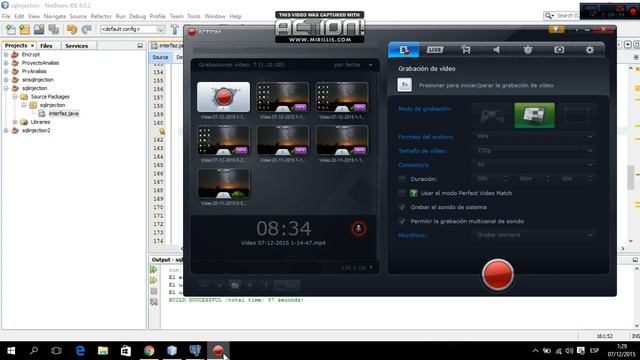This screenshot has width=640, height=360.
Task: Open the Micrófono Grabar siempre dropdown
Action: click(x=534, y=235)
